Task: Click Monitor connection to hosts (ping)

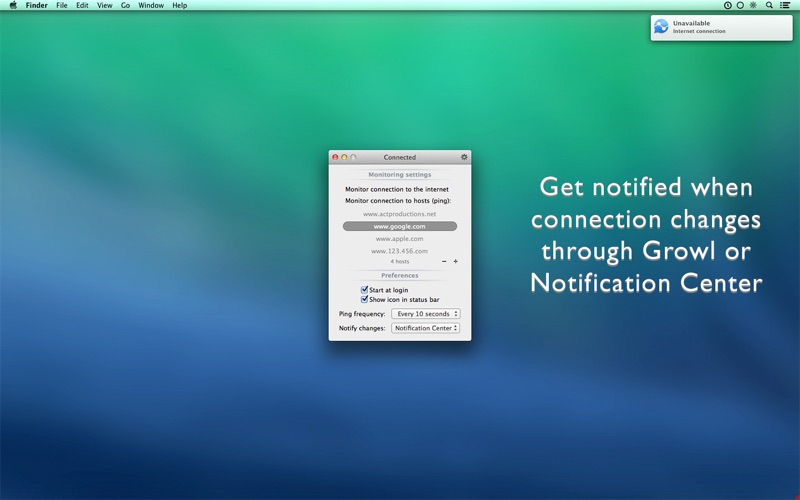Action: [398, 201]
